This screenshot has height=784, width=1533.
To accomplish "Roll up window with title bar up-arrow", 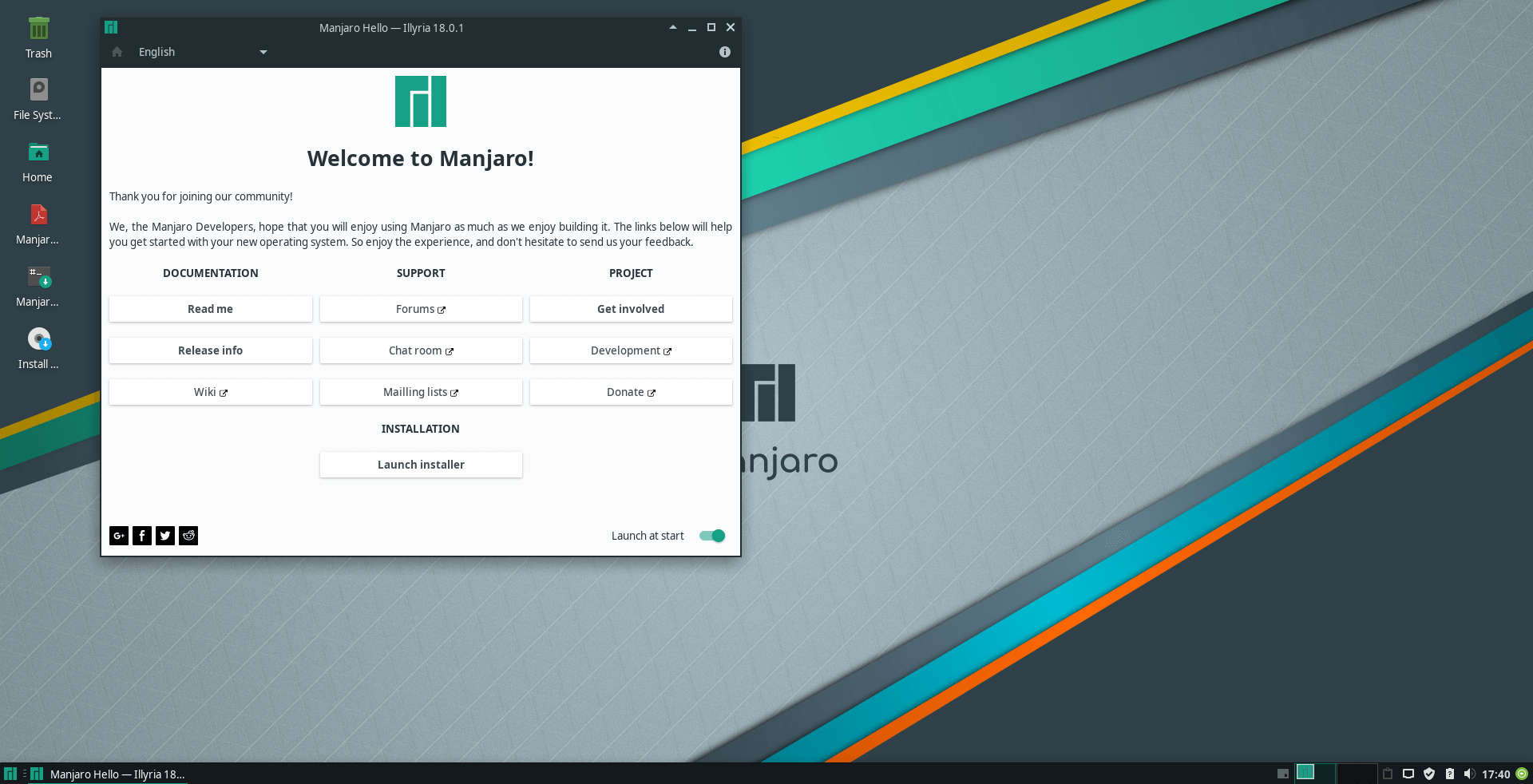I will coord(673,27).
